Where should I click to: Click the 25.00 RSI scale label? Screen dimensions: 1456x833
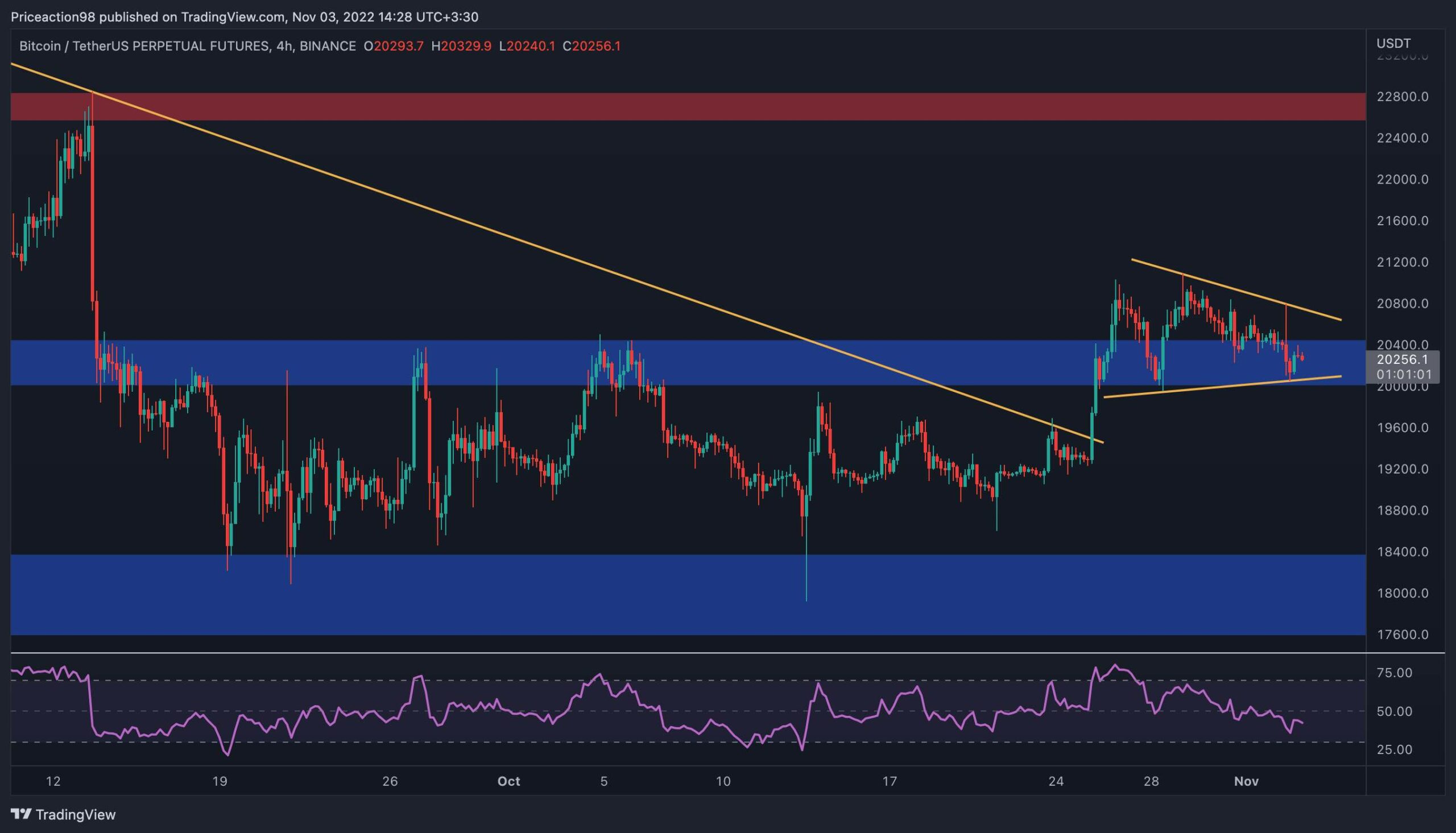point(1395,749)
